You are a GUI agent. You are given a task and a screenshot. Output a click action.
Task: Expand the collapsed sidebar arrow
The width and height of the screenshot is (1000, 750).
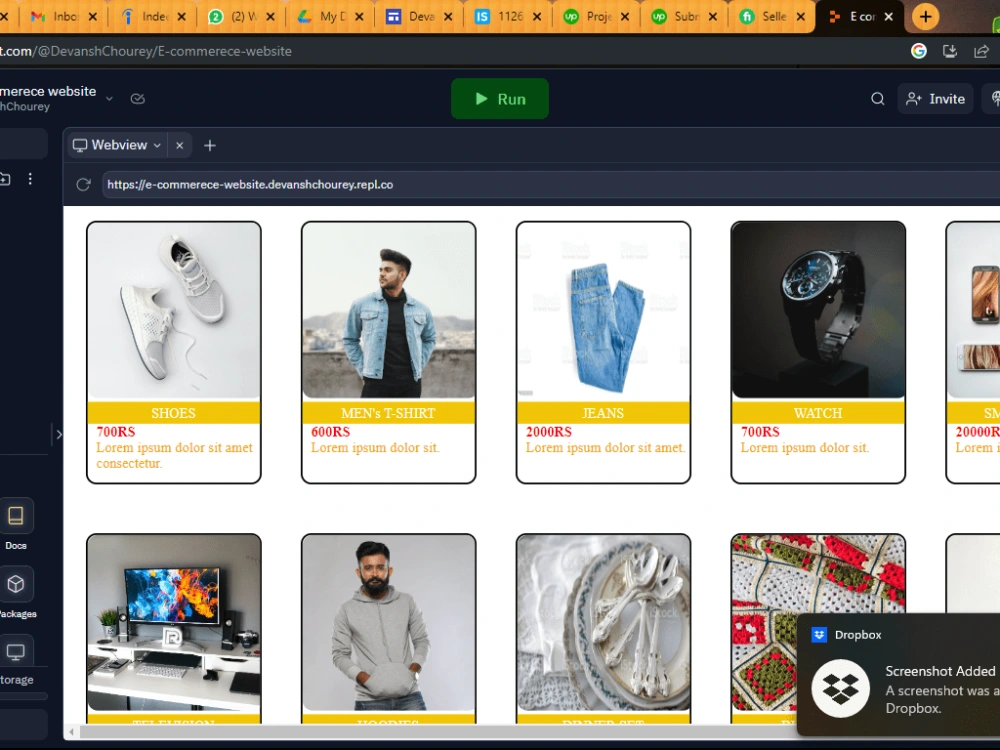coord(59,435)
